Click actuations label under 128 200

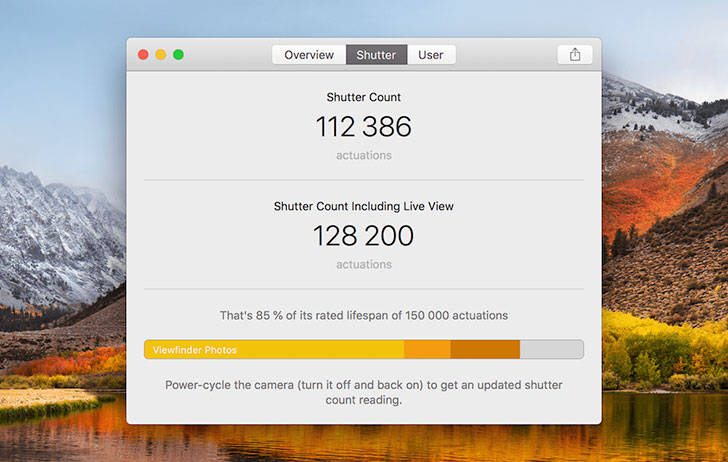click(364, 264)
